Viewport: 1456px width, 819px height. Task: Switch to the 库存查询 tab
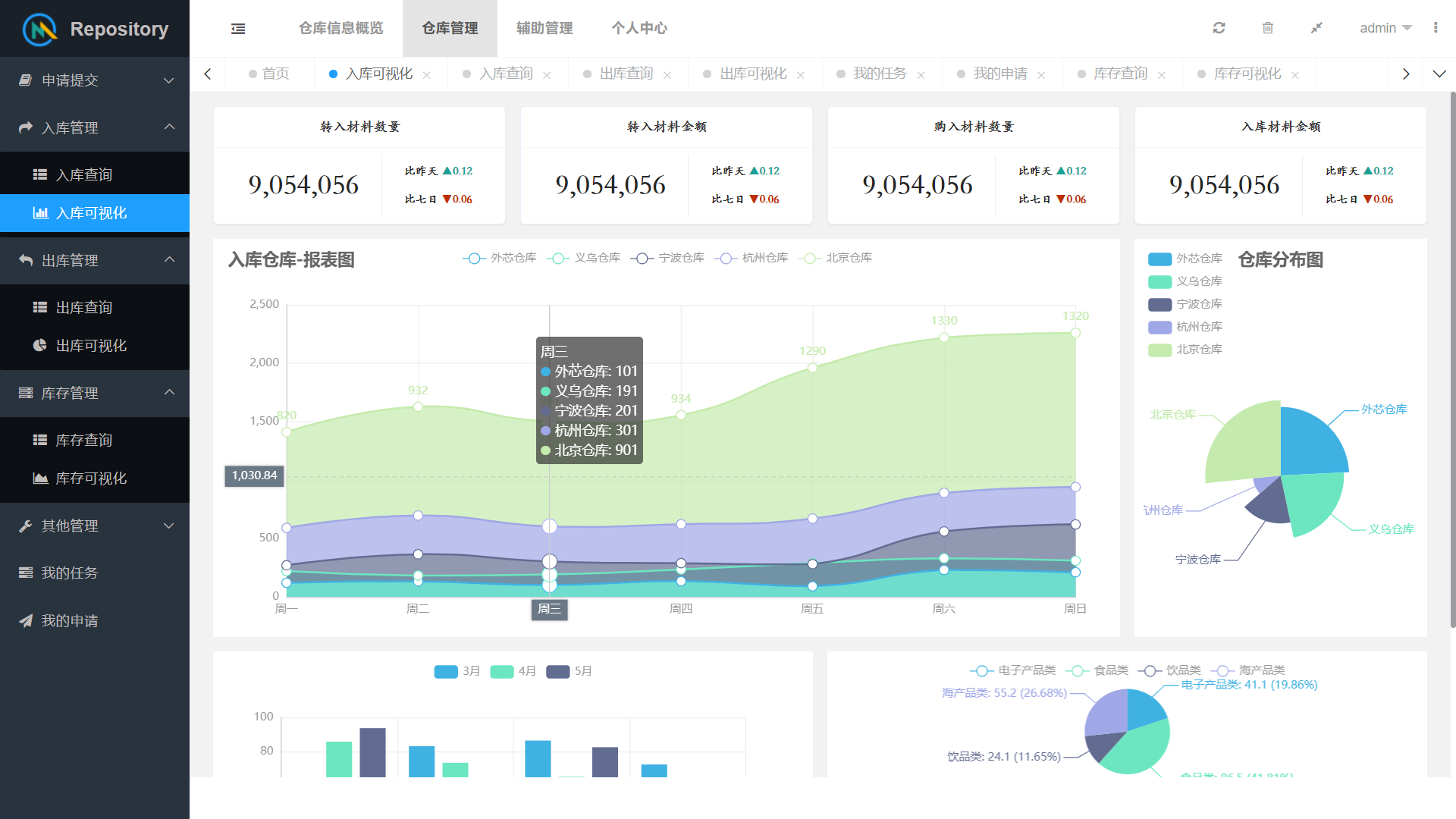tap(1120, 74)
